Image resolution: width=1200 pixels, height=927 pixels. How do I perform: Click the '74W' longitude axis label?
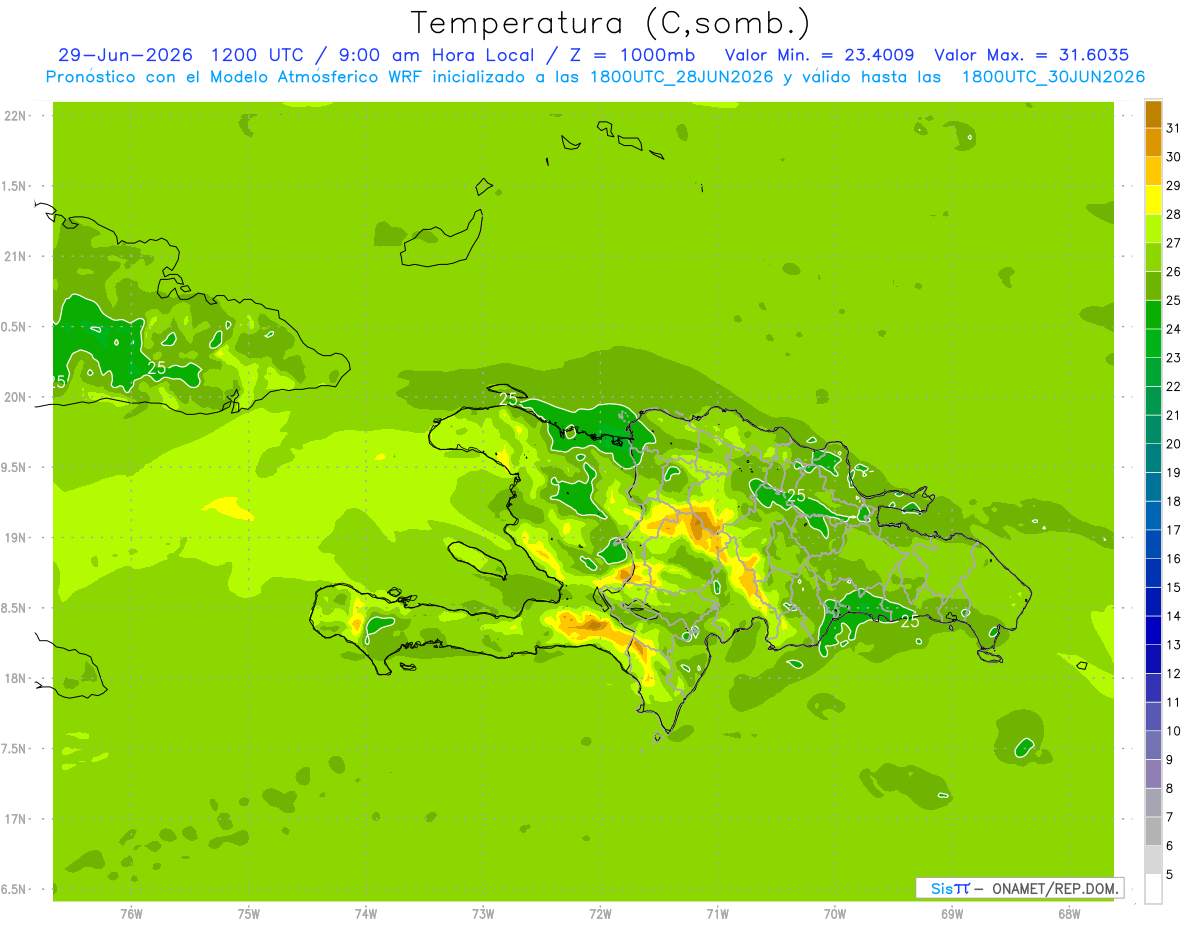click(x=366, y=913)
